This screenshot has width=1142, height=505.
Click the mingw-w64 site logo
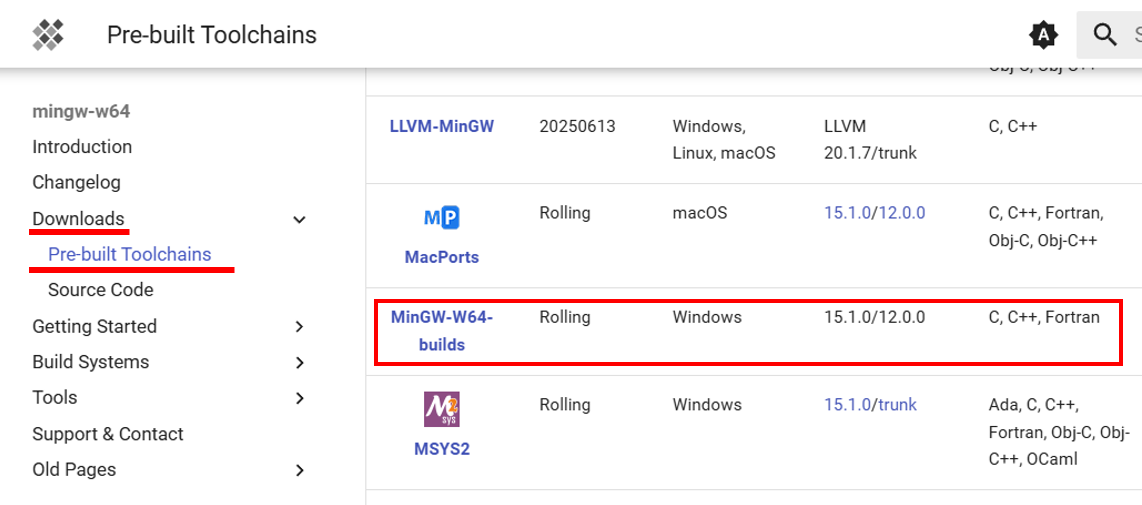coord(48,34)
